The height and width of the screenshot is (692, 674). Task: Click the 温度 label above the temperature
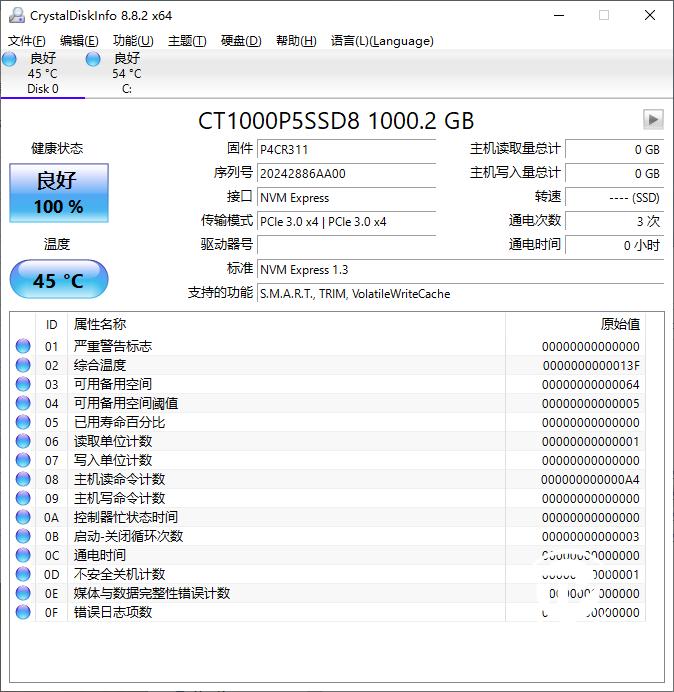[x=57, y=244]
